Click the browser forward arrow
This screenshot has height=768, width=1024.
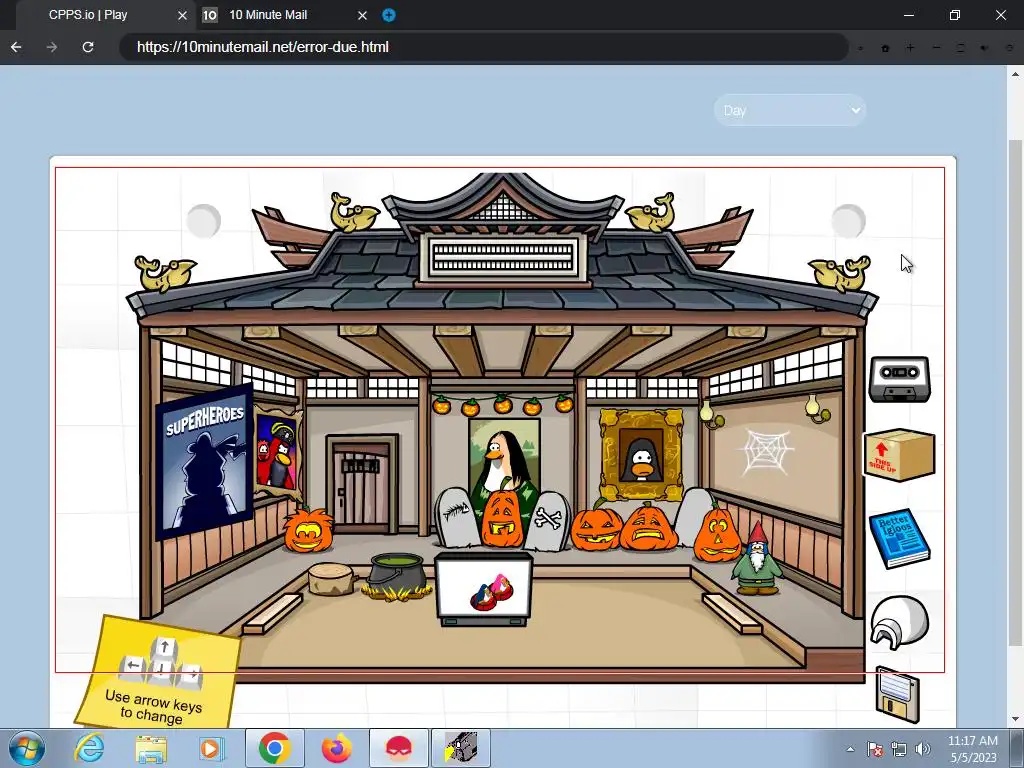(52, 47)
